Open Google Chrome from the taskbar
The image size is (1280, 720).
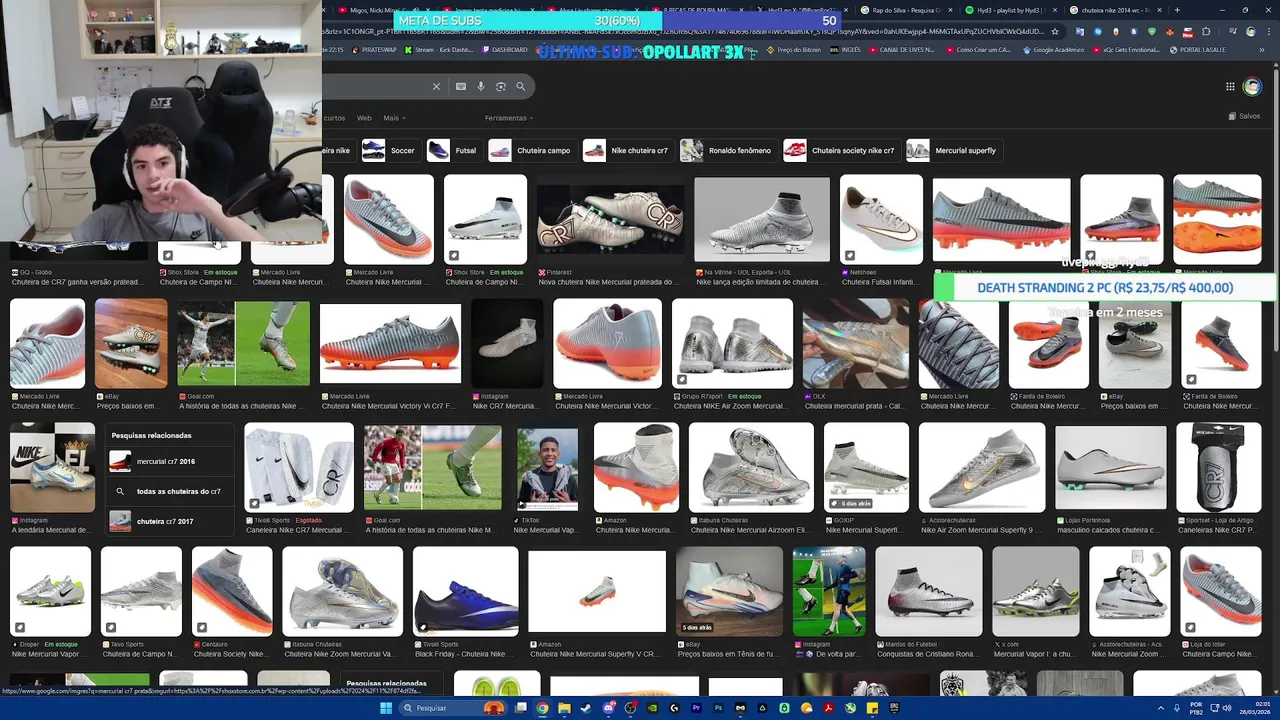[542, 708]
